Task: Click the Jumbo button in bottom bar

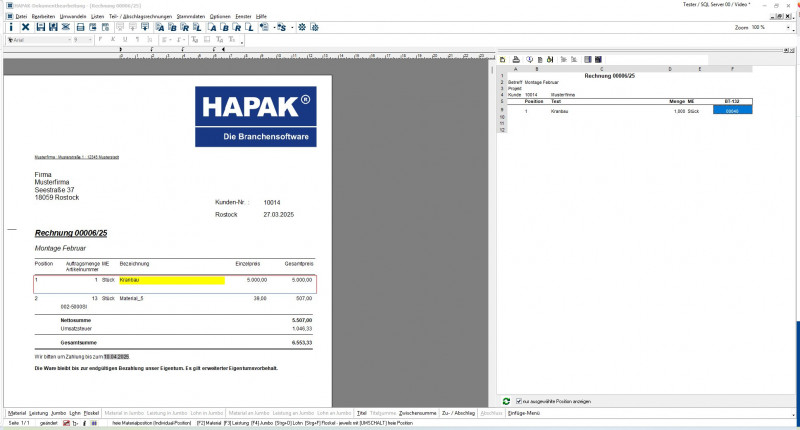Action: [x=59, y=413]
